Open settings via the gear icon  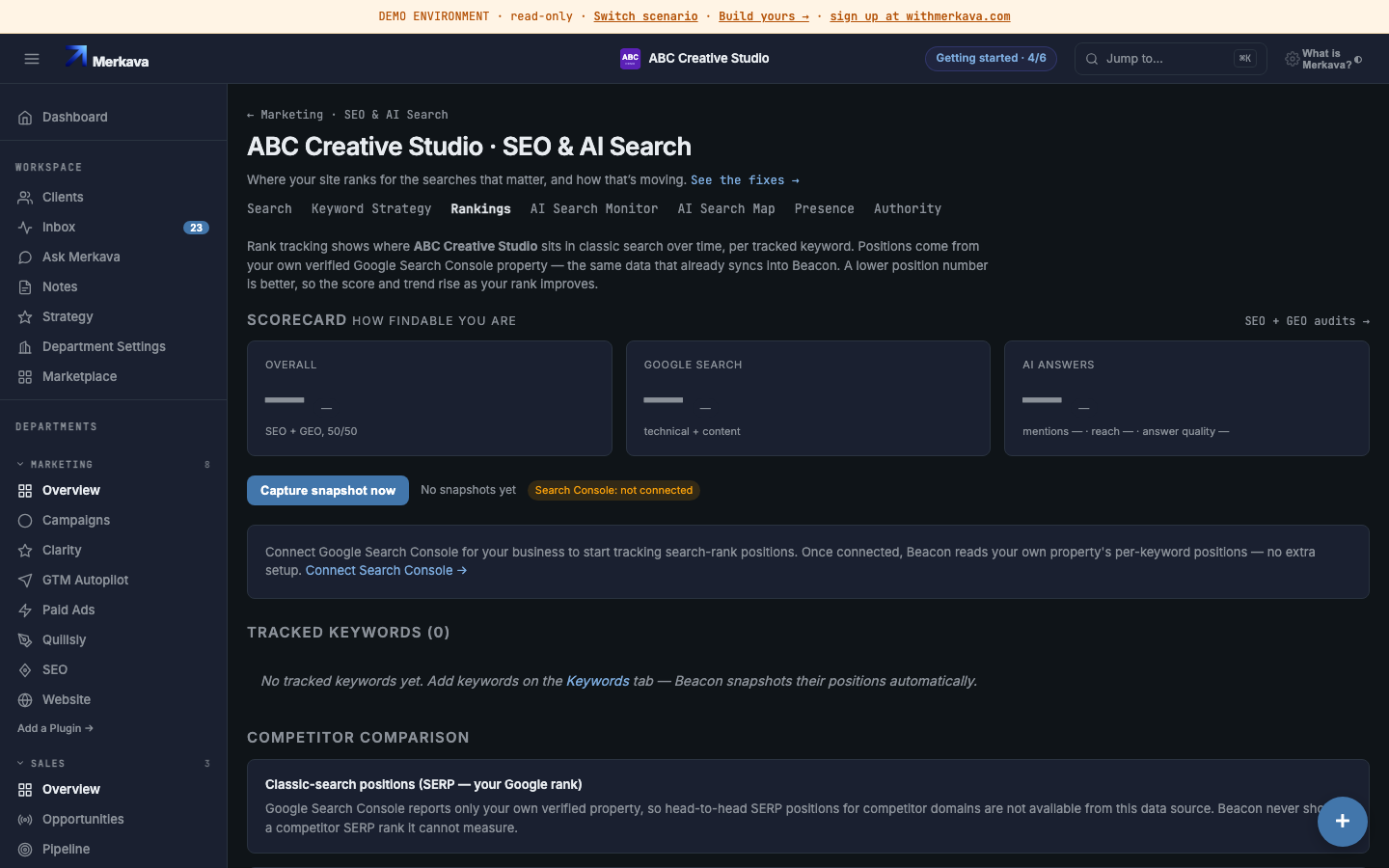pyautogui.click(x=1292, y=59)
